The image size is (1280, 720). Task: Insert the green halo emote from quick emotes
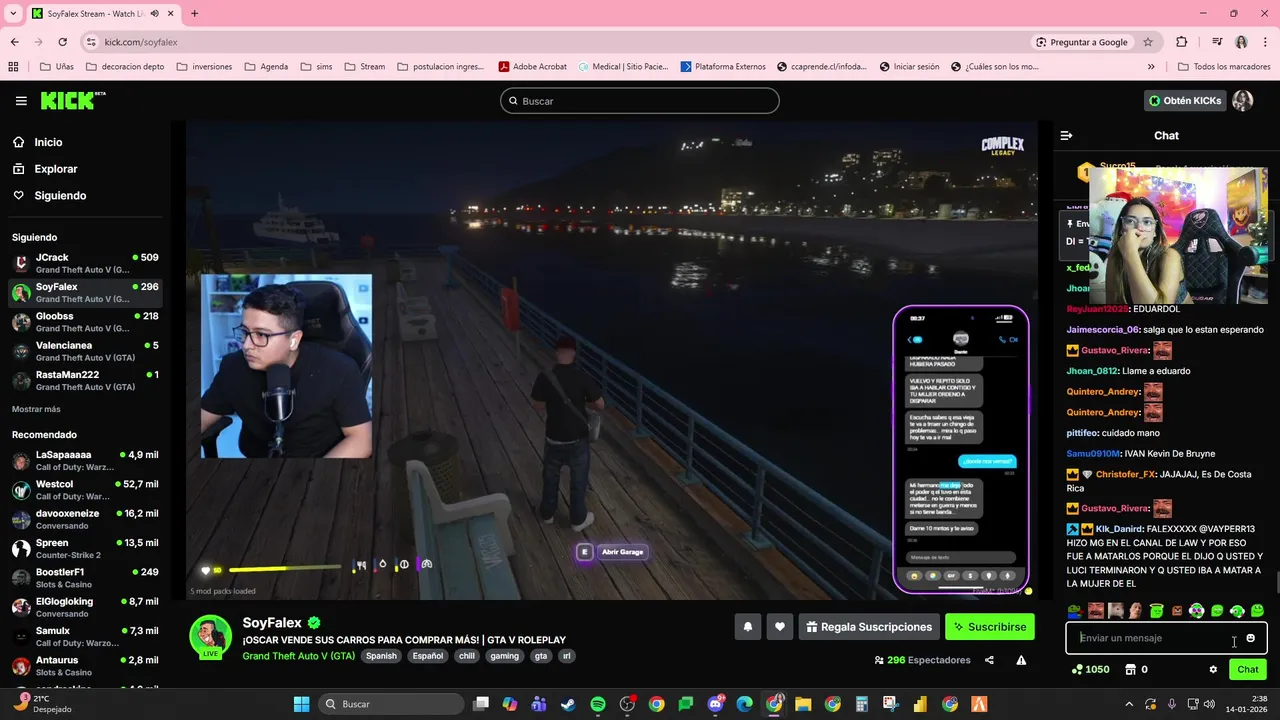coord(1156,610)
